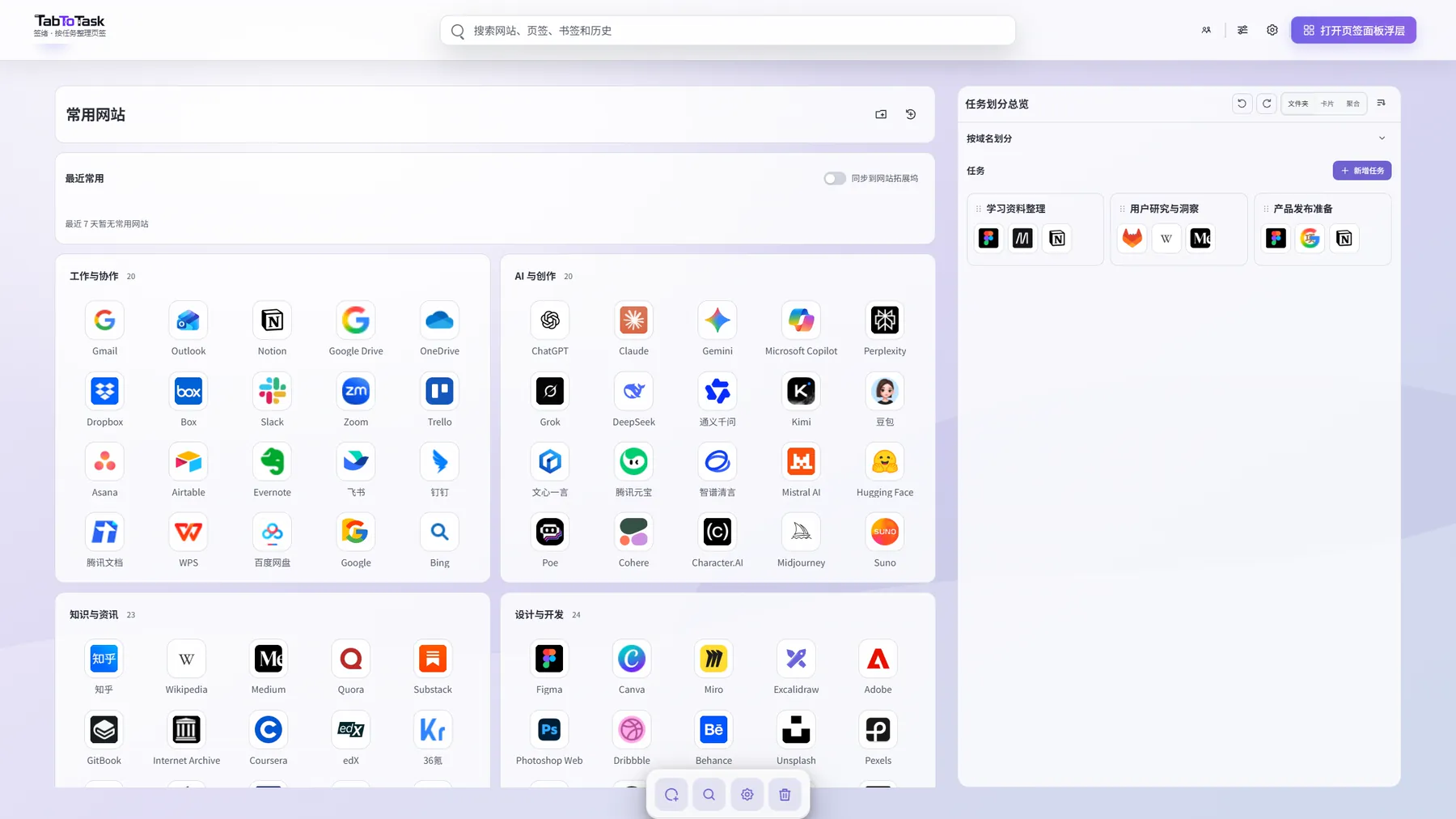Viewport: 1456px width, 819px height.
Task: Open the OneDrive site icon
Action: click(439, 320)
